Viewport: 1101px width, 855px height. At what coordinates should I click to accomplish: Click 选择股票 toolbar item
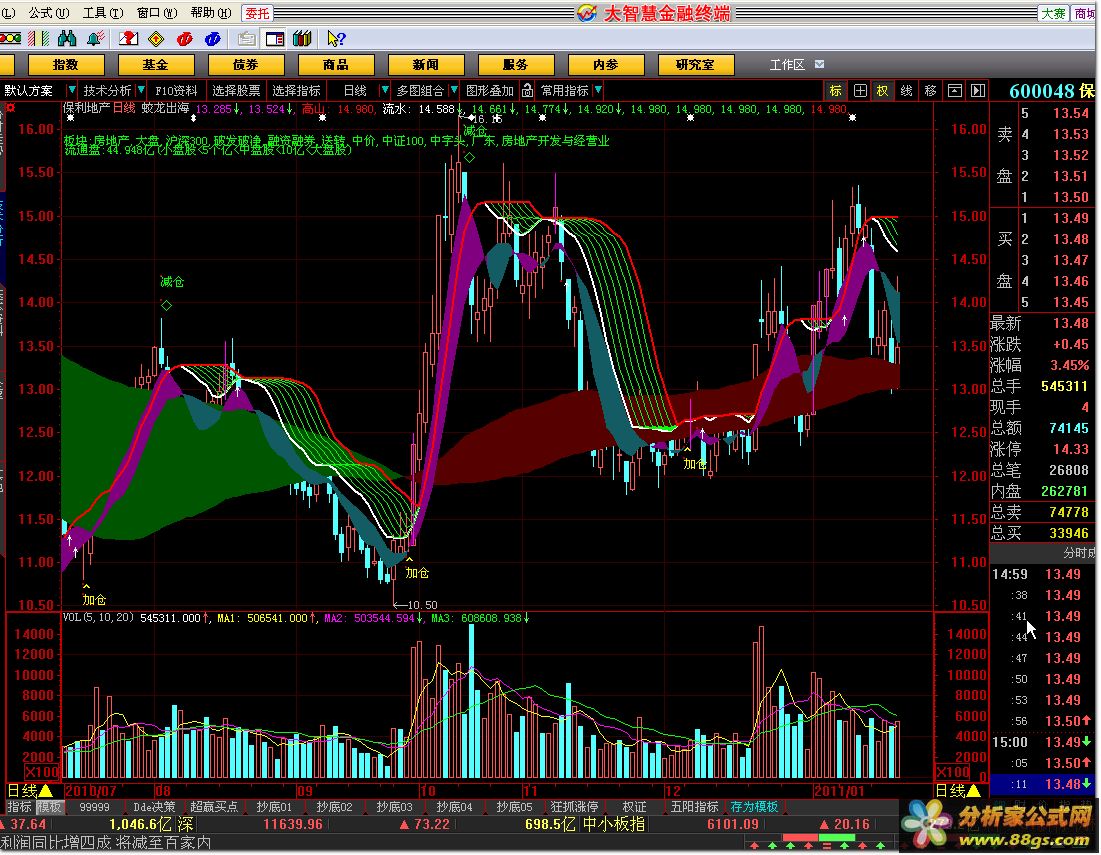236,91
